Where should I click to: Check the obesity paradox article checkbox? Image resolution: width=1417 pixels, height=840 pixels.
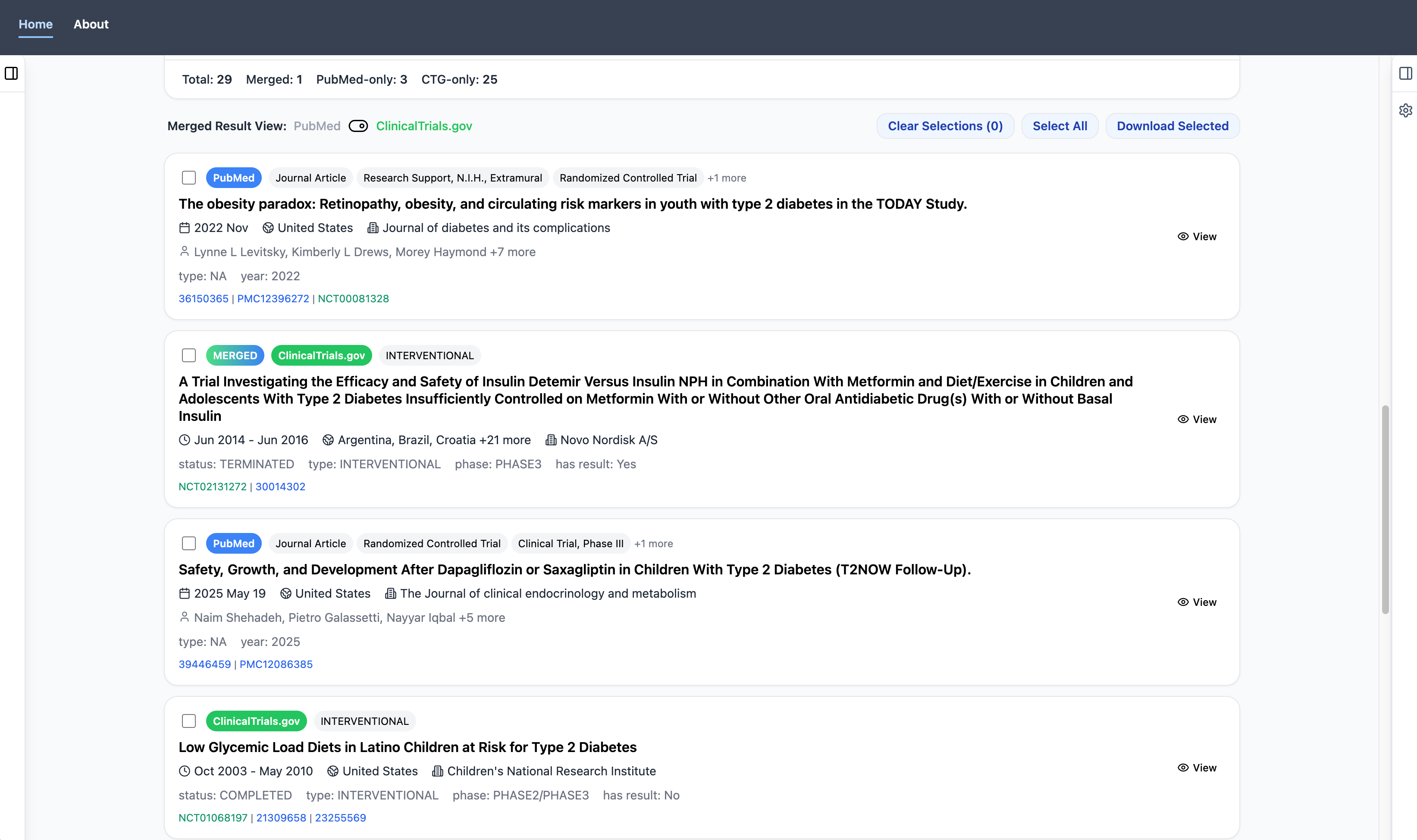pyautogui.click(x=189, y=178)
